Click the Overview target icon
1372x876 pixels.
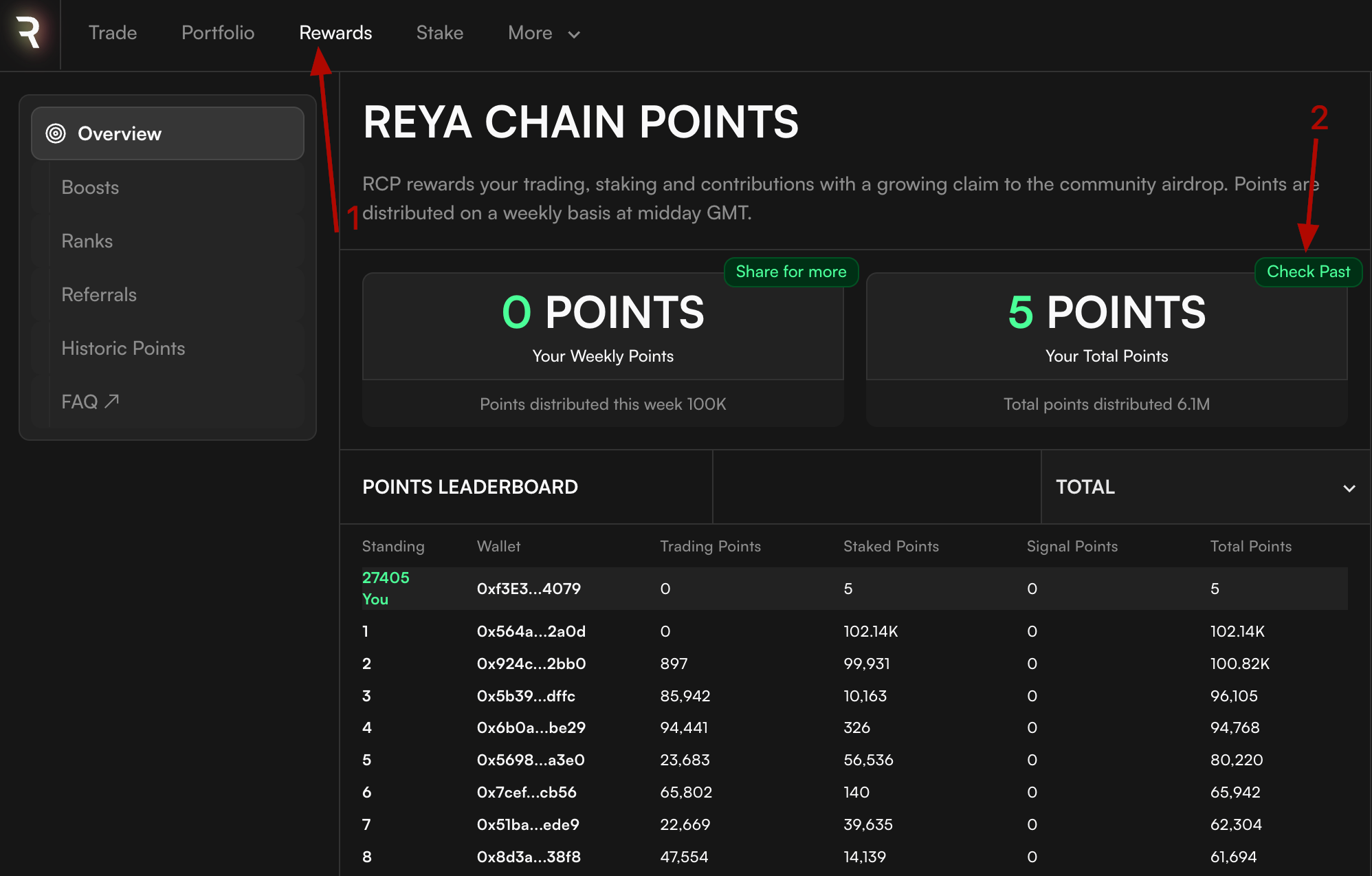point(56,133)
